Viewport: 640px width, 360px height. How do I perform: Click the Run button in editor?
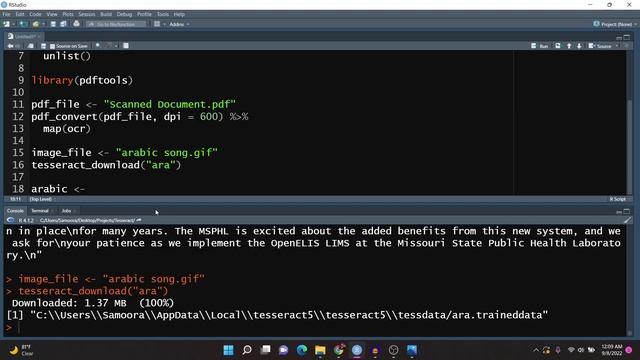click(x=540, y=46)
